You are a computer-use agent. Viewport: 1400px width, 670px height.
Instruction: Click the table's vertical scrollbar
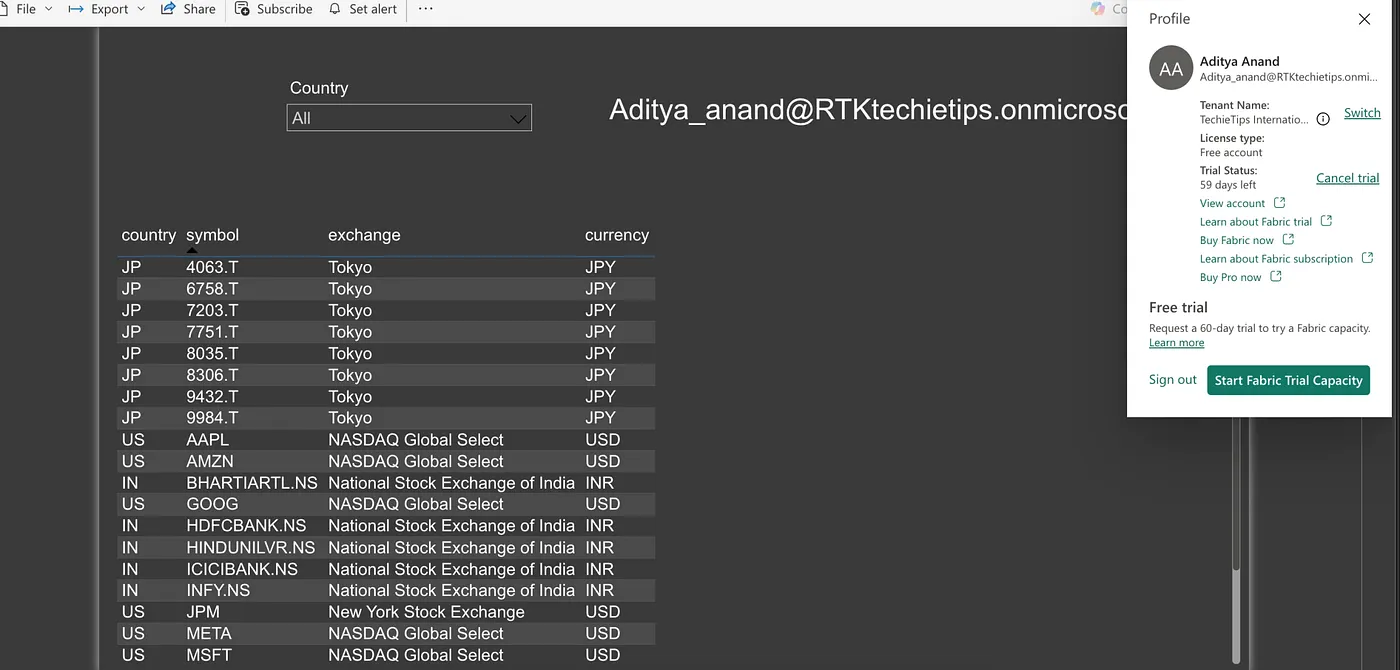tap(1236, 540)
